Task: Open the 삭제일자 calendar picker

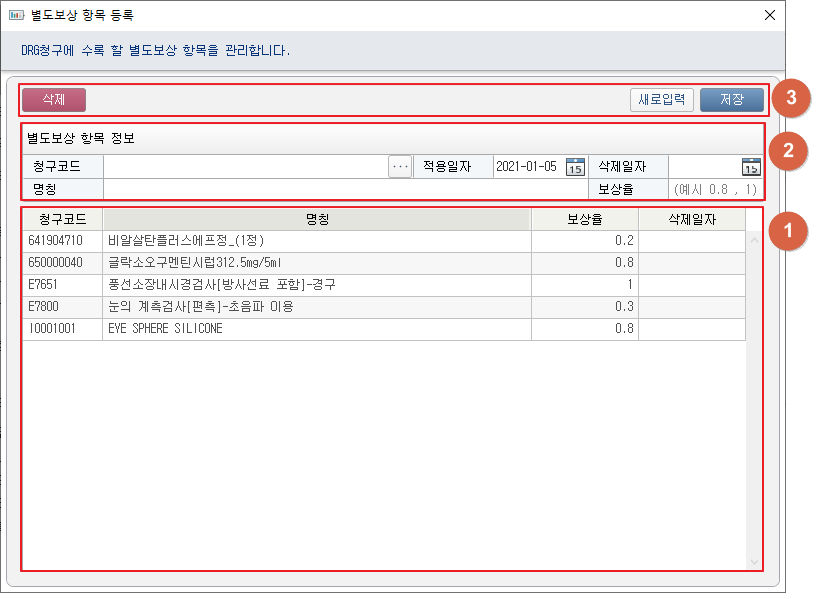Action: pyautogui.click(x=750, y=167)
